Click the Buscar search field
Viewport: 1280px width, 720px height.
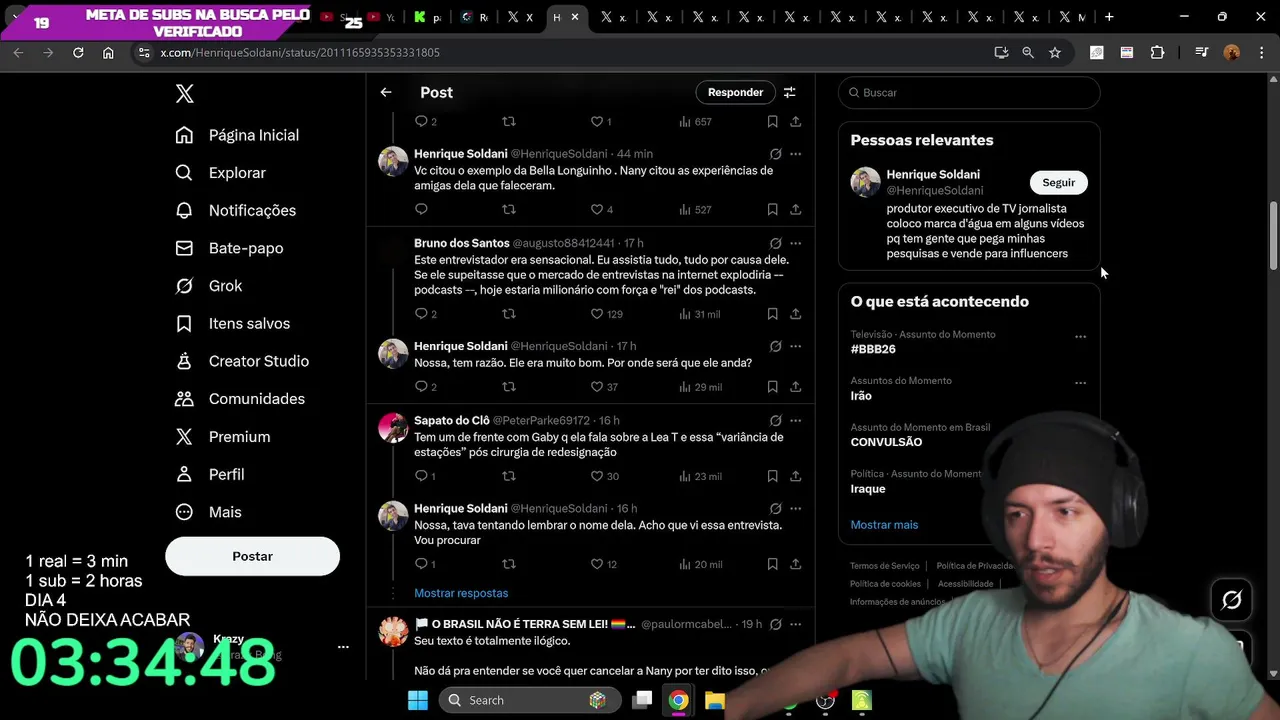coord(969,92)
